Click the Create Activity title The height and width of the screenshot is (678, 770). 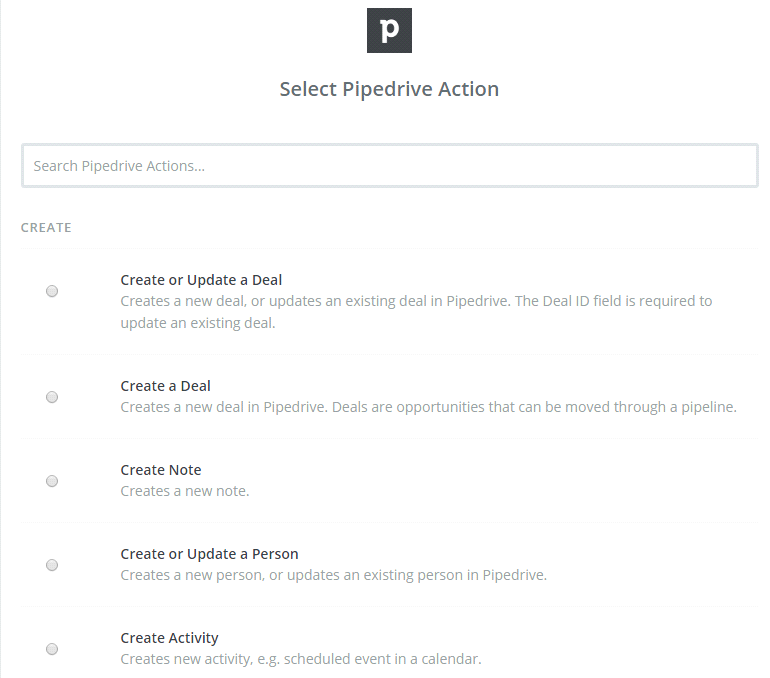tap(169, 638)
